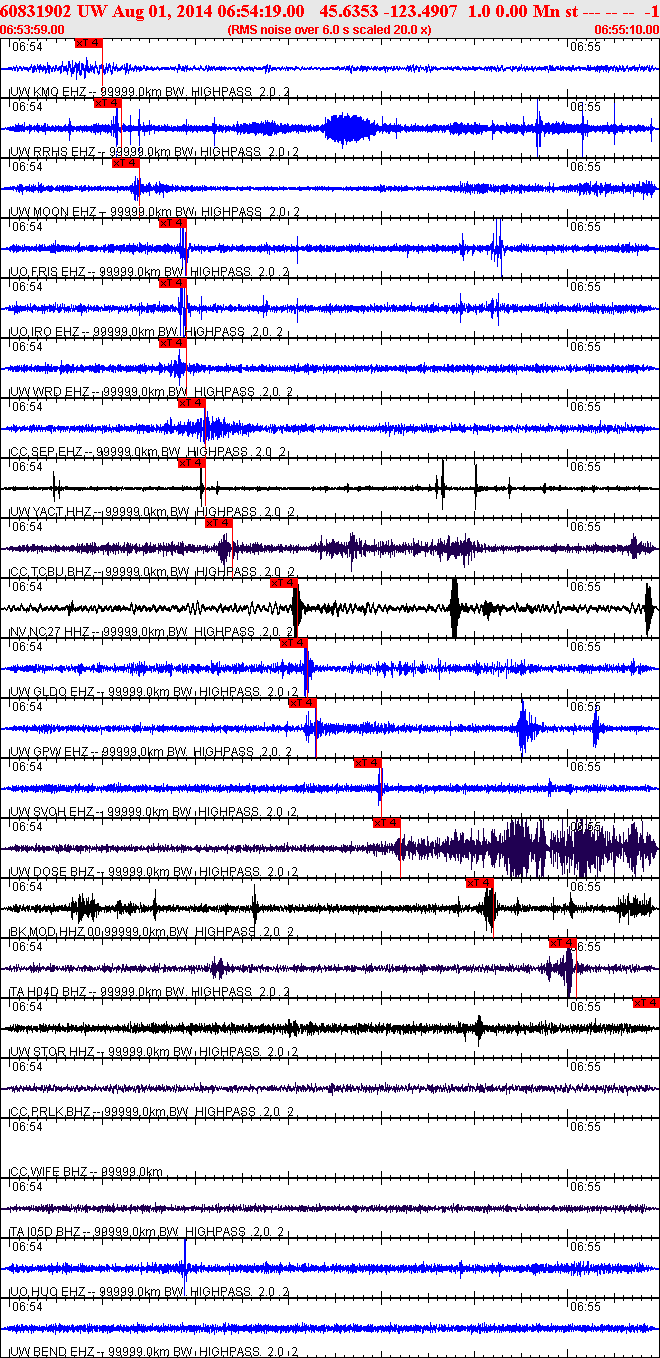
Task: Click the end time 06:55:10.00
Action: tap(627, 30)
